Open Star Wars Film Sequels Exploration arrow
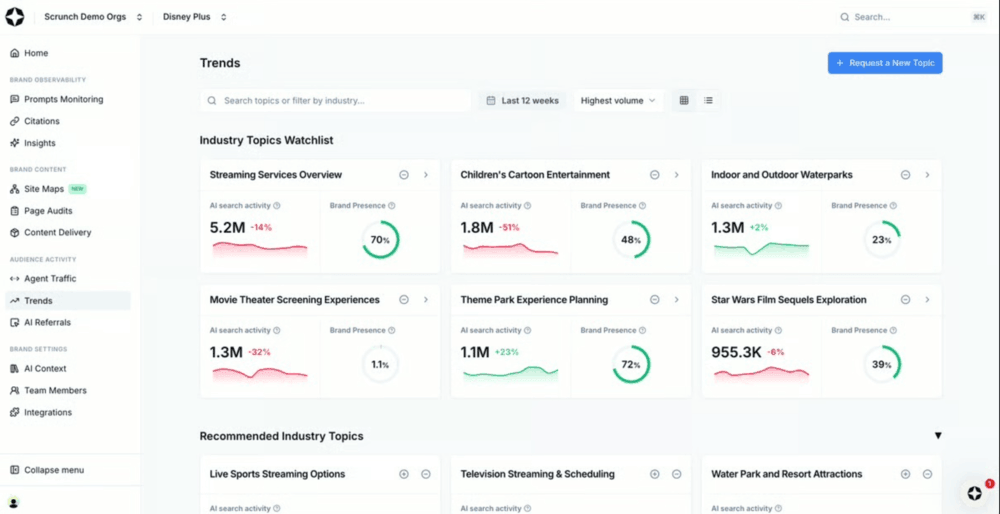1000x514 pixels. pyautogui.click(x=927, y=300)
